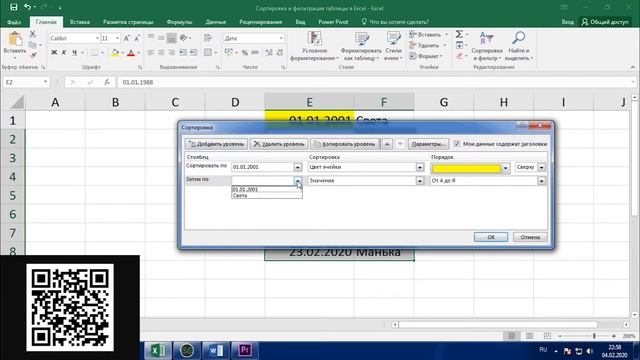Screen dimensions: 640x360
Task: Open Conditional Formatting (Условное форматирование)
Action: (x=314, y=46)
